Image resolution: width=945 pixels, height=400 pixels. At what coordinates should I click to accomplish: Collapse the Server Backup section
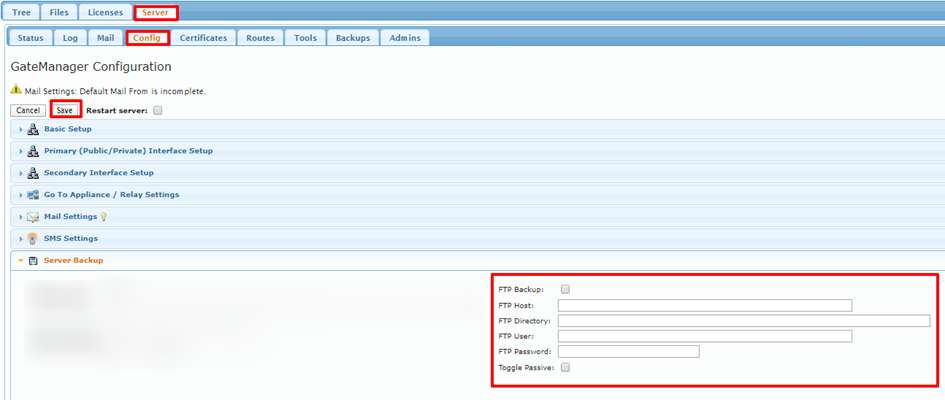coord(477,261)
